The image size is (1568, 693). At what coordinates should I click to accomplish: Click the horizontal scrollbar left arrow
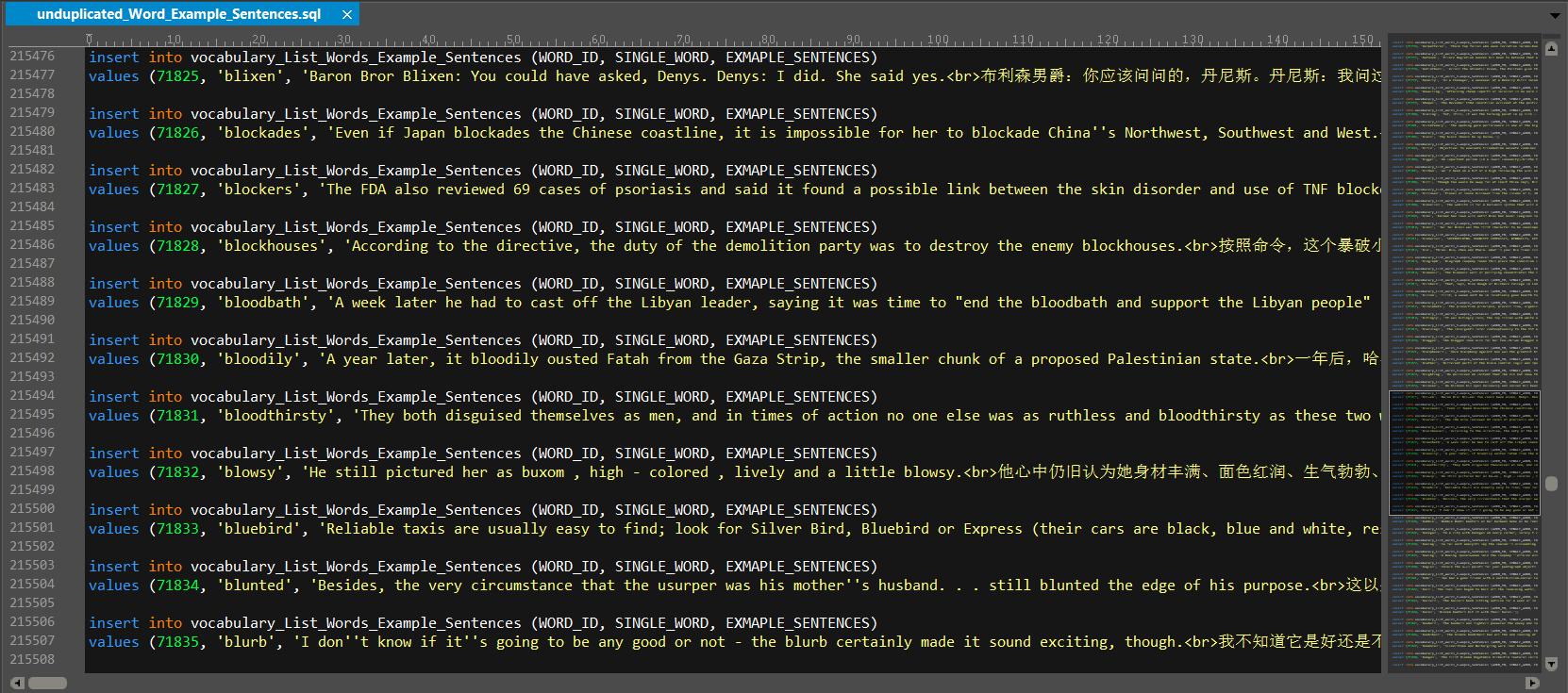pos(17,683)
